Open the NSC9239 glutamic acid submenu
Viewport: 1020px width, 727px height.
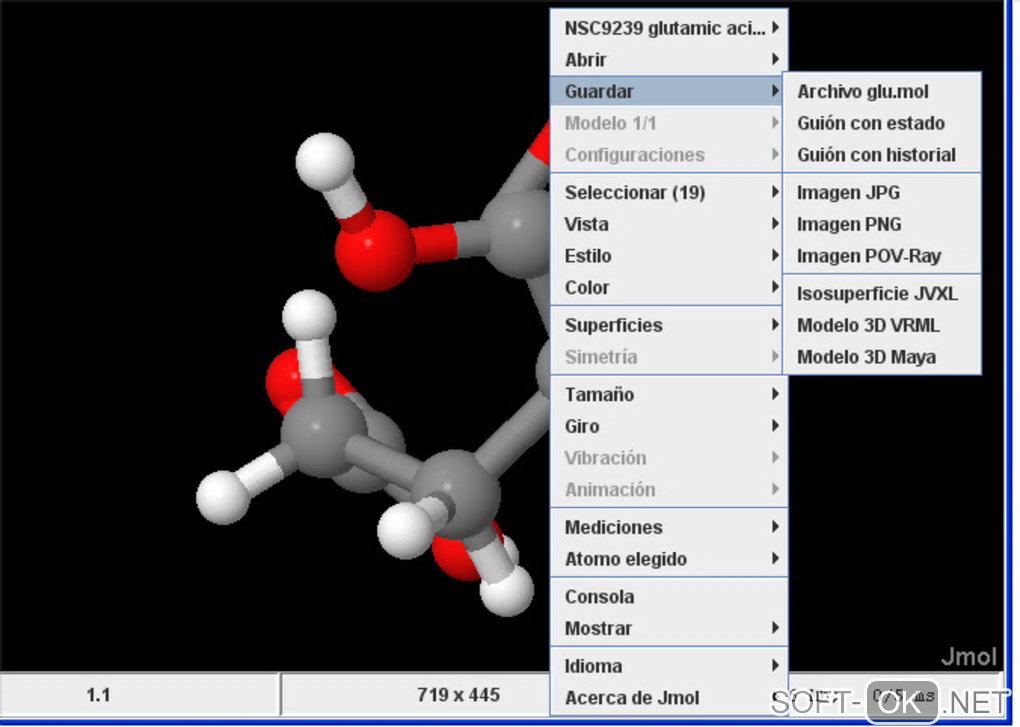[669, 28]
